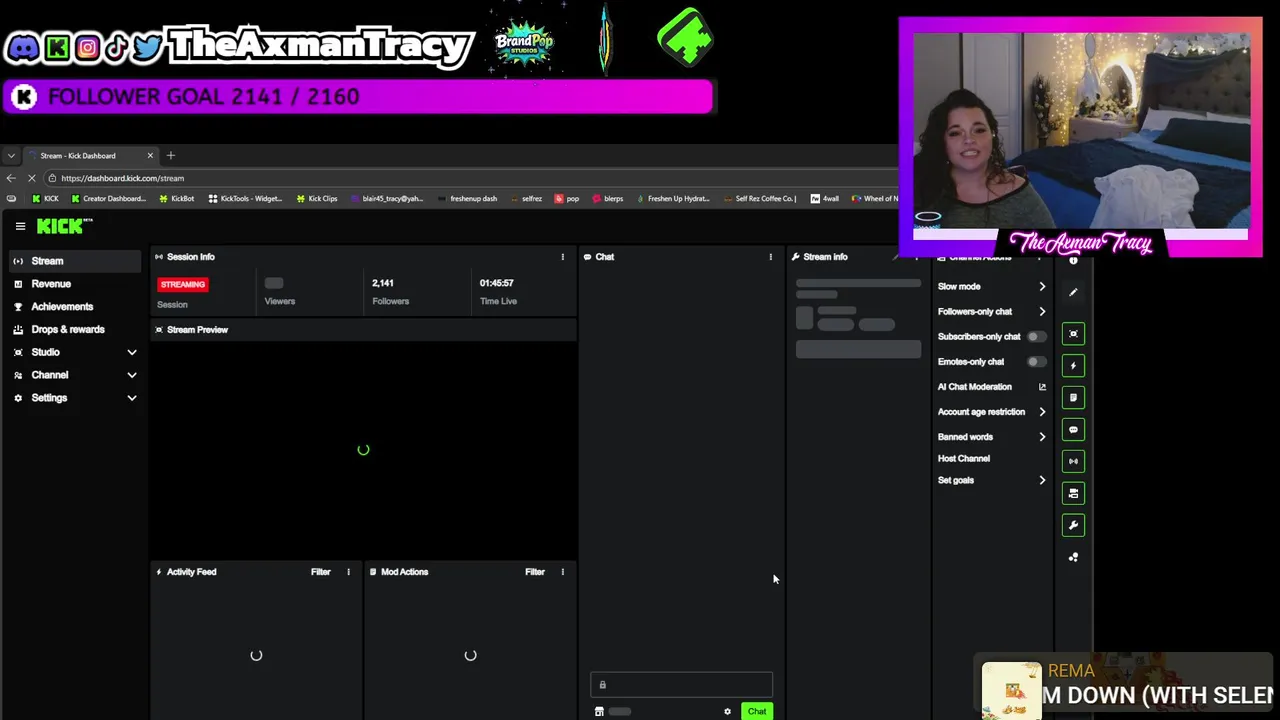Click the Kick logo
This screenshot has width=1280, height=720.
65,227
